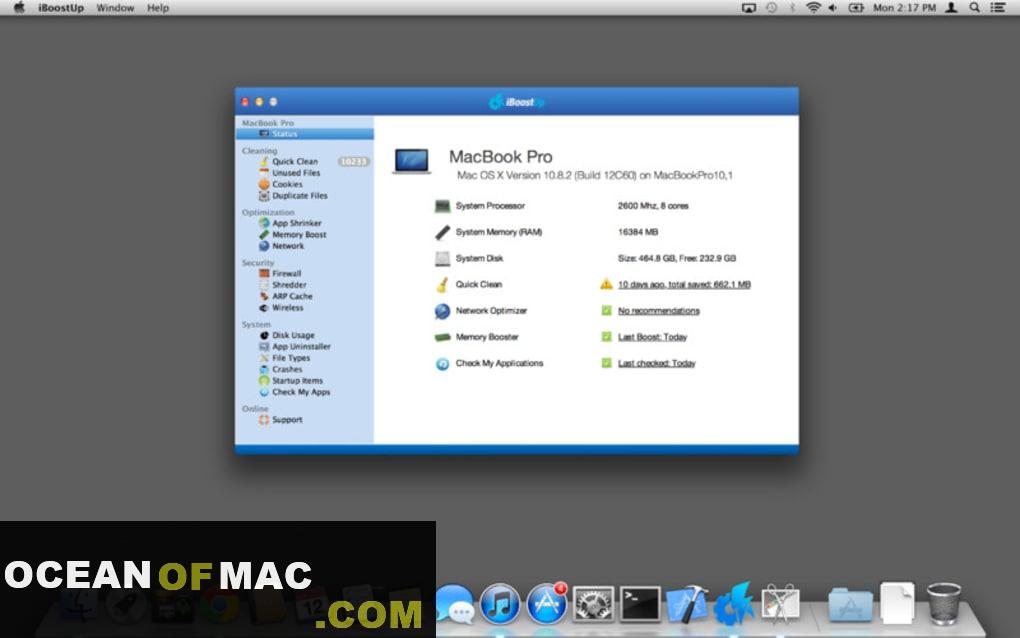Open the Help menu
Viewport: 1020px width, 638px height.
click(158, 8)
